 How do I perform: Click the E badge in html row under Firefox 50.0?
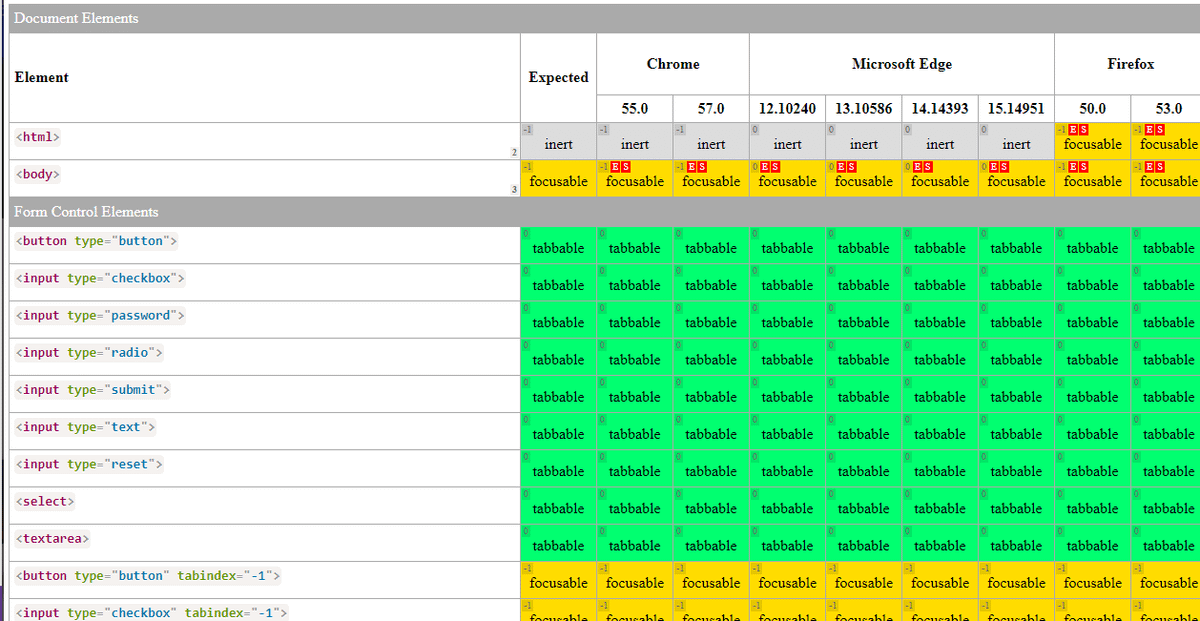click(x=1072, y=130)
